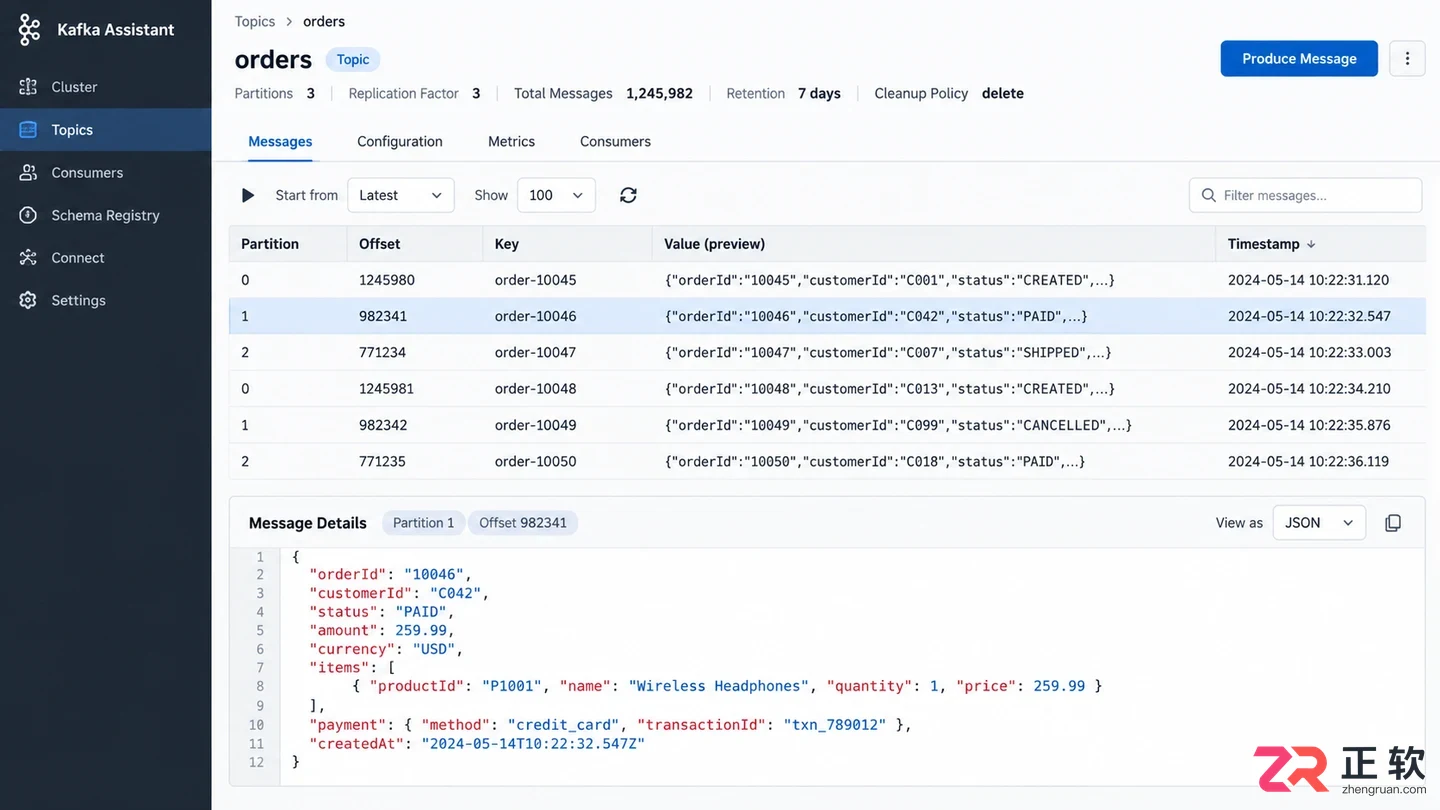Viewport: 1440px width, 810px height.
Task: Select the Messages tab
Action: pyautogui.click(x=280, y=142)
